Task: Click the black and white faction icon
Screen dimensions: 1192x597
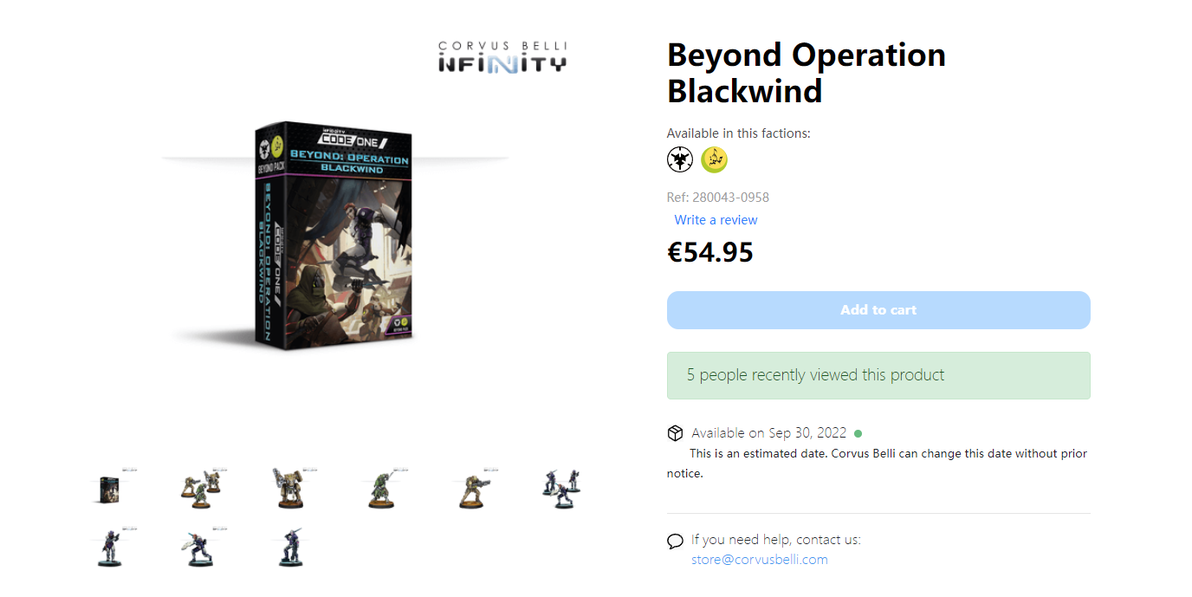Action: tap(680, 159)
